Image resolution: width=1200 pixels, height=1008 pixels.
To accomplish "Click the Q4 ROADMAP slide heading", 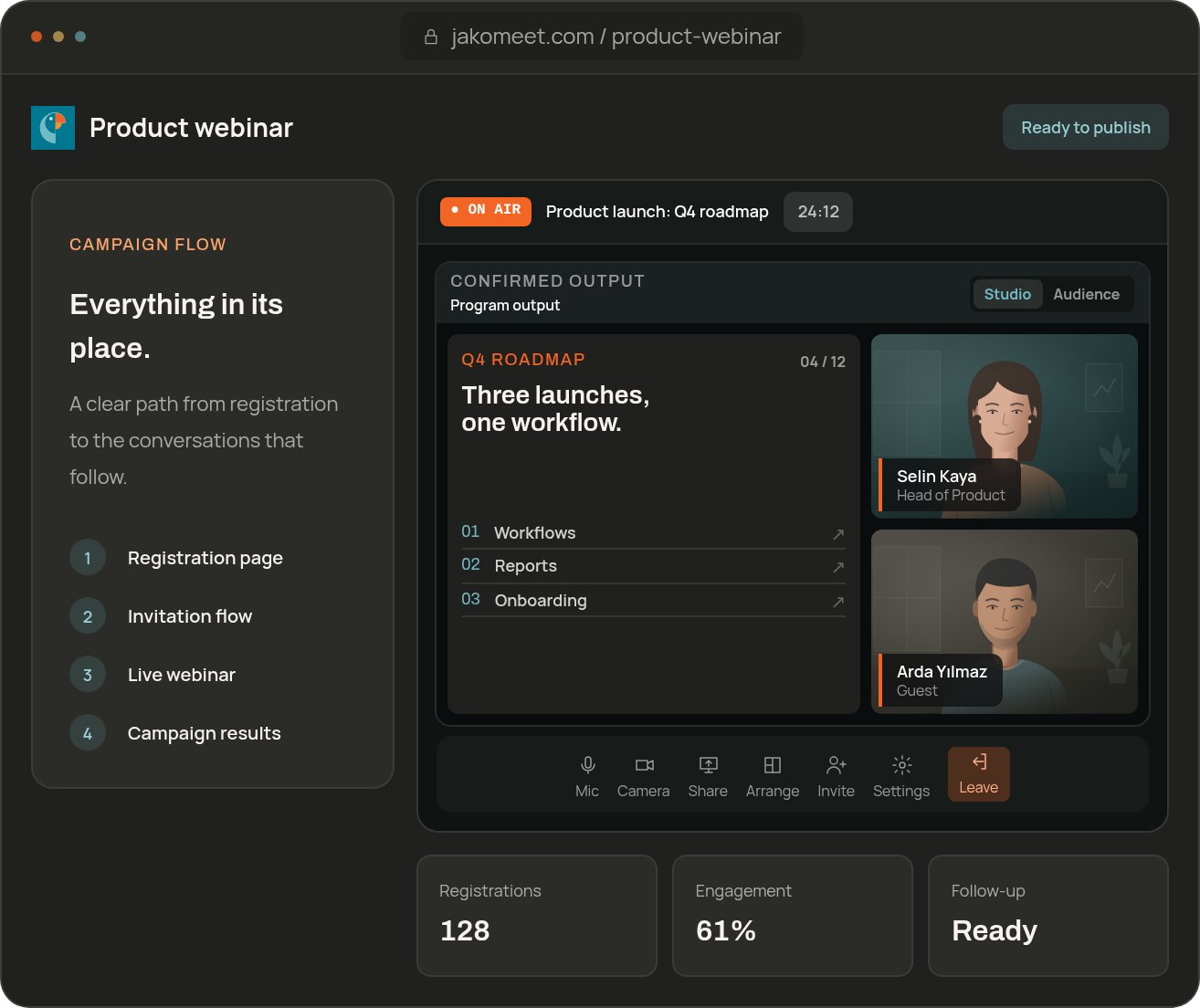I will click(x=523, y=360).
